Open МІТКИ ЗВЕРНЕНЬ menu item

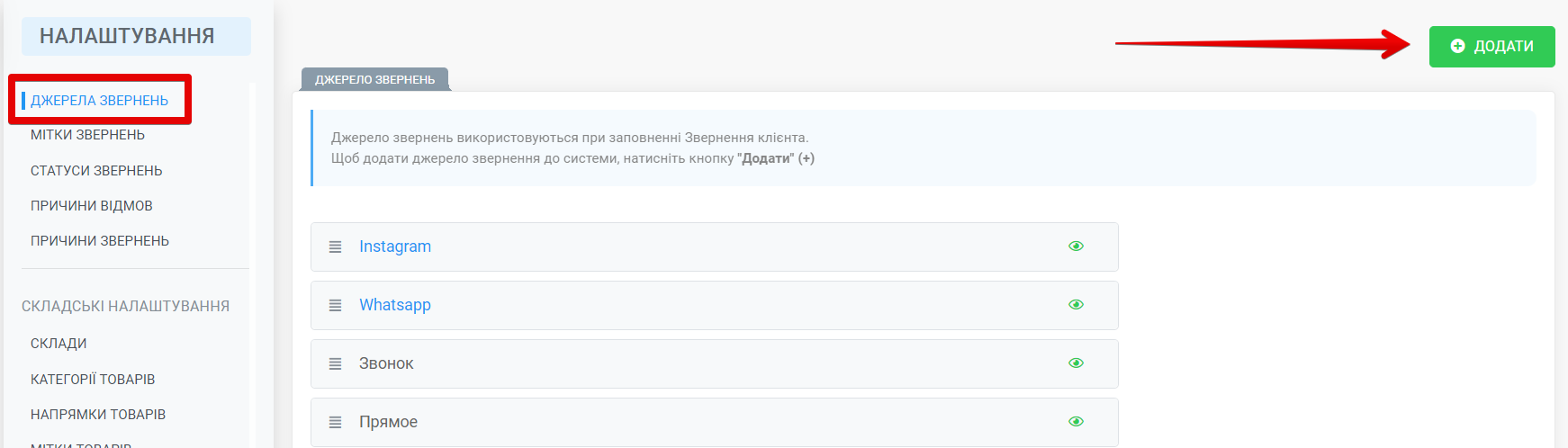point(87,135)
